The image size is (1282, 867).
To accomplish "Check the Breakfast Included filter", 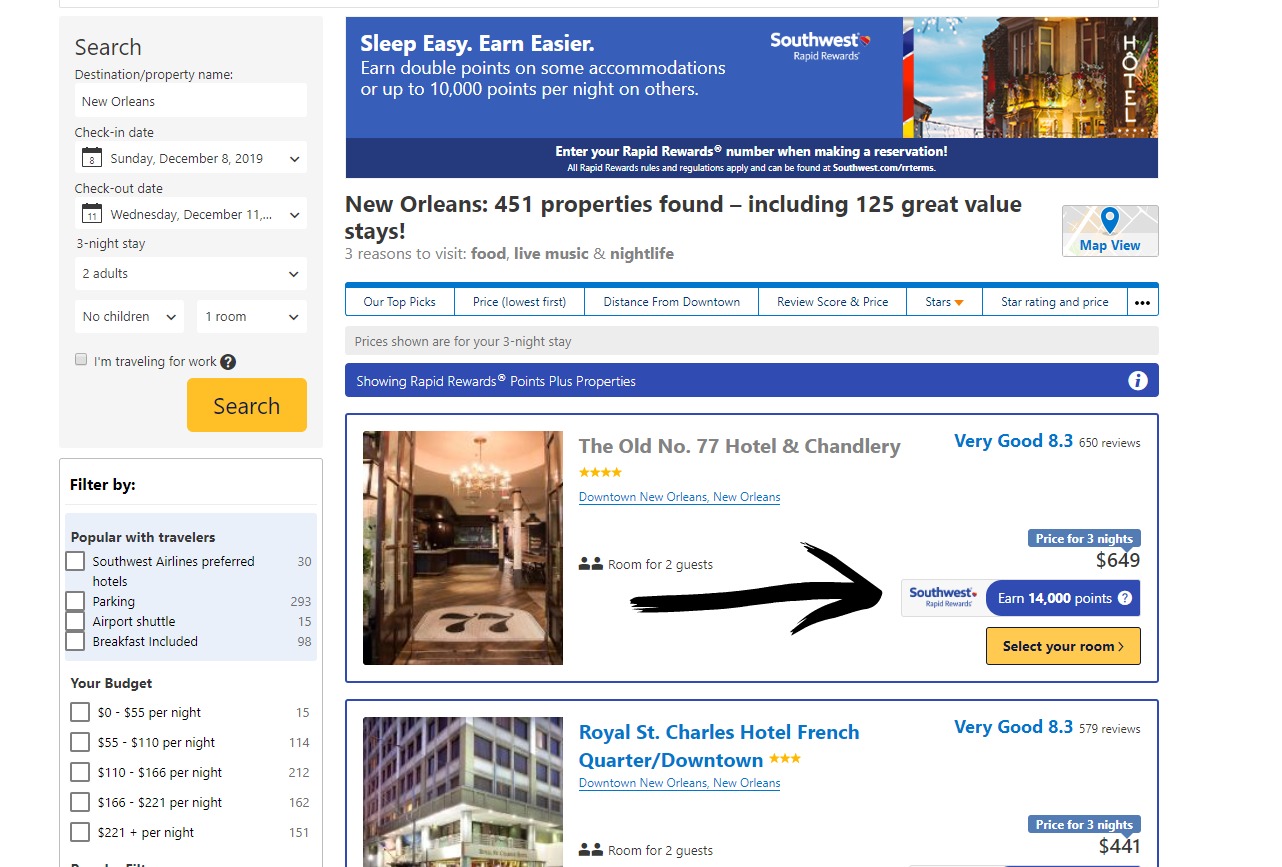I will click(75, 641).
